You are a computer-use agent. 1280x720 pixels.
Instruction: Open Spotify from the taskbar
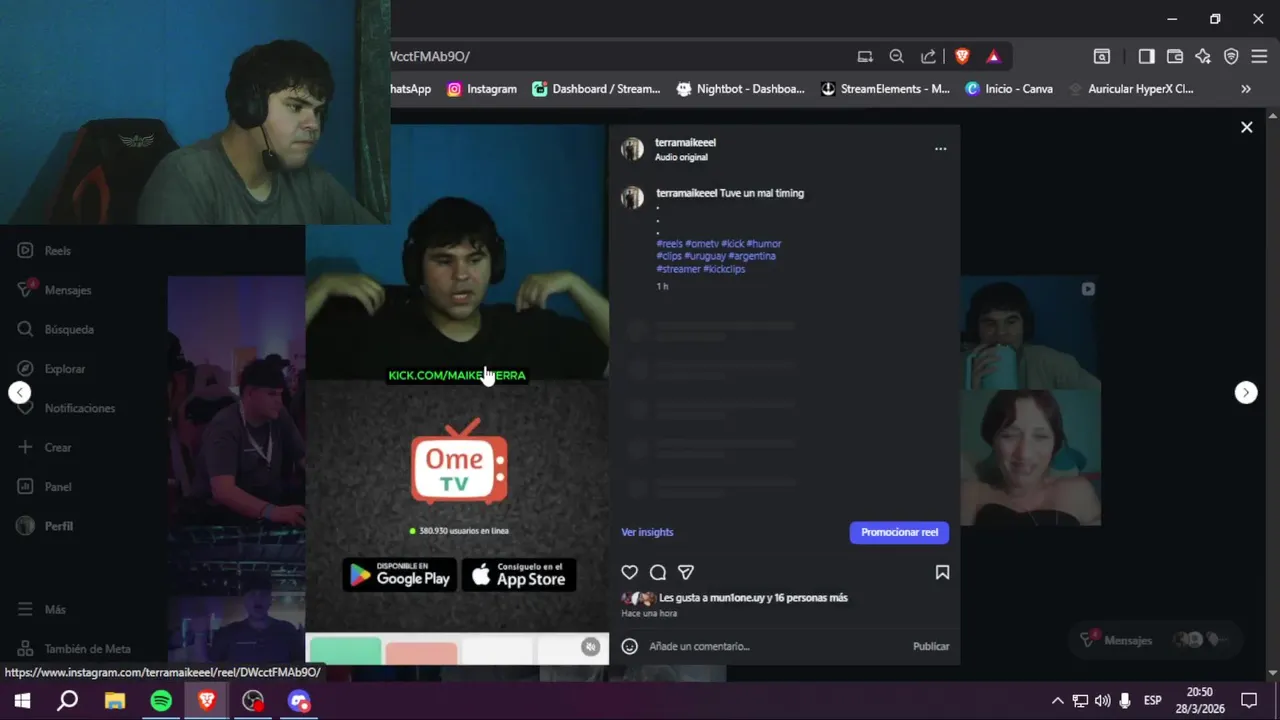[x=161, y=701]
